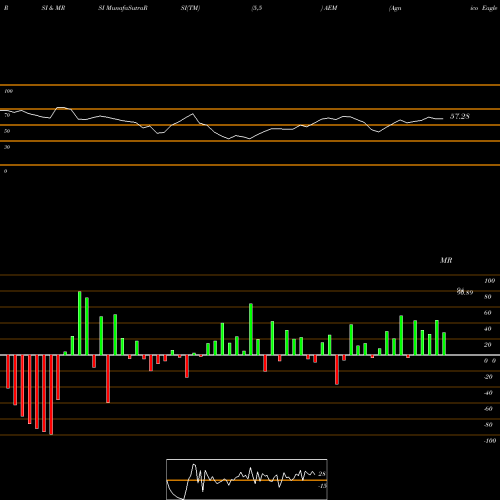Click the 'SI(TM)' header text
Viewport: 500px width, 500px height.
[190, 8]
